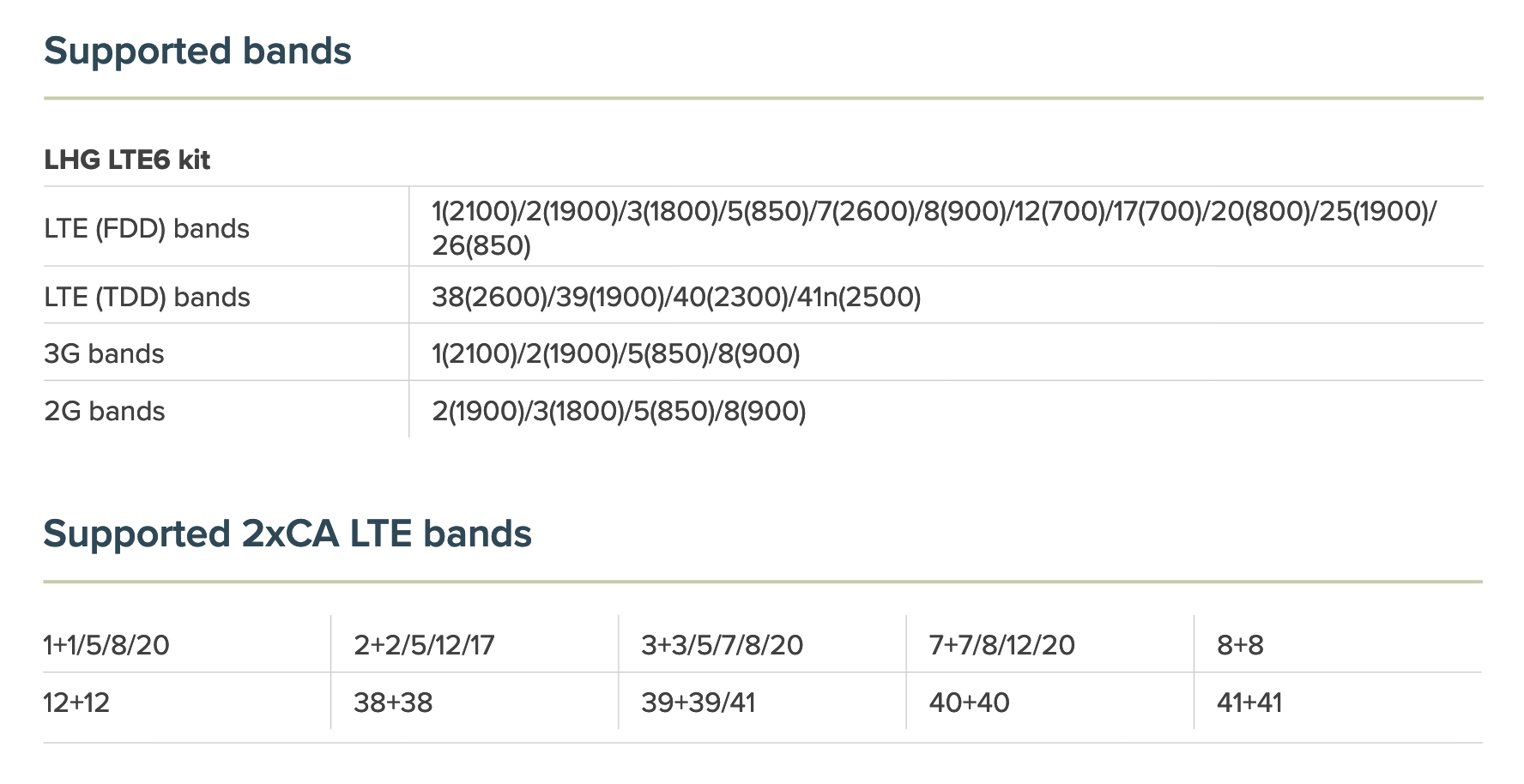Image resolution: width=1524 pixels, height=784 pixels.
Task: Click the 1+1/5/8/20 carrier aggregation cell
Action: click(x=106, y=645)
